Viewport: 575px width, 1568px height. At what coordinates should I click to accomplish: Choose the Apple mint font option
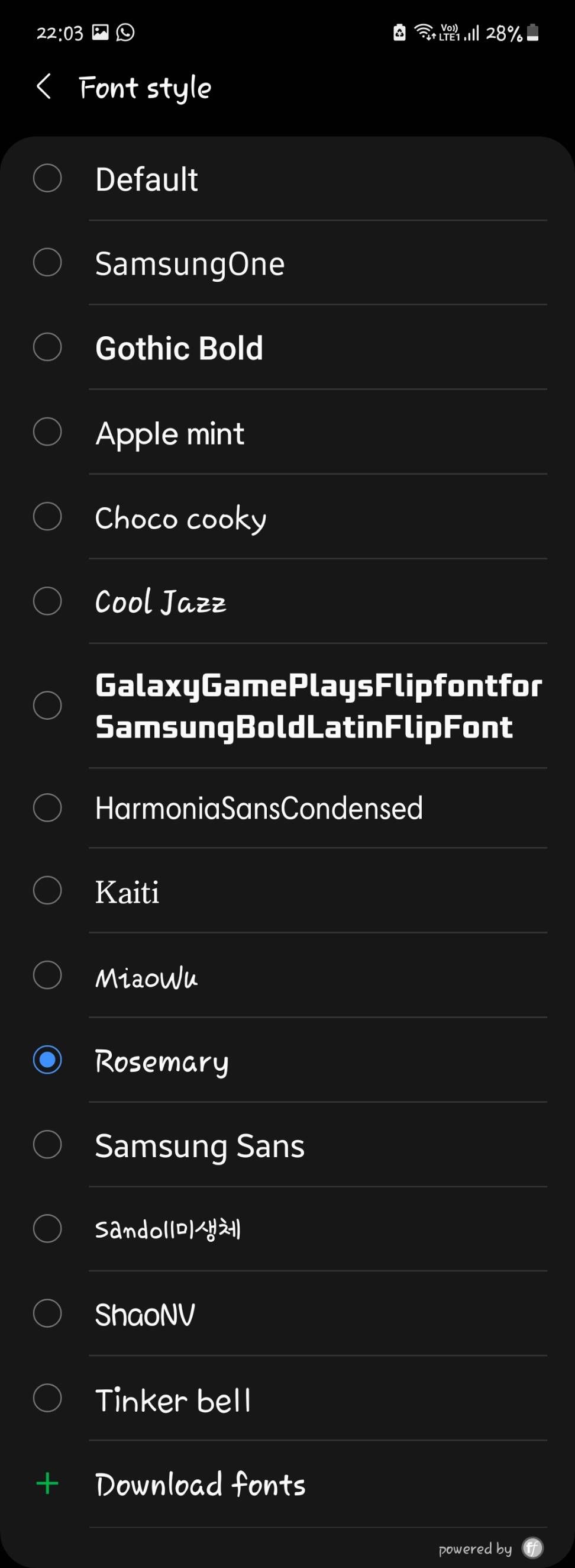tap(170, 433)
